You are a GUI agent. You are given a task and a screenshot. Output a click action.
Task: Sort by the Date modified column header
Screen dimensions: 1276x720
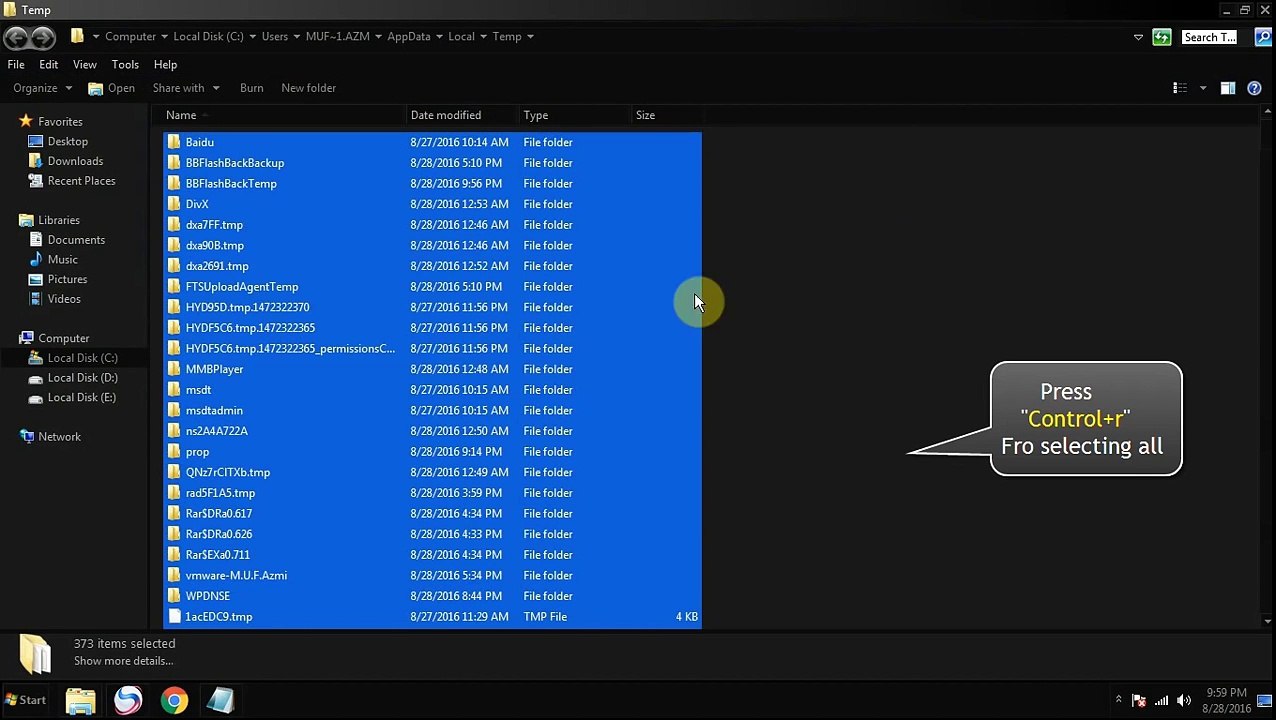(463, 115)
